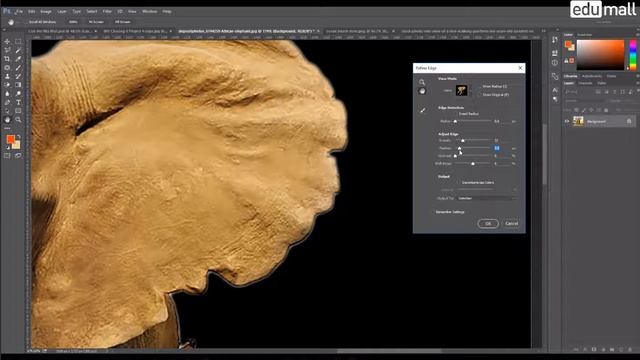Select the History Brush tool

18,76
